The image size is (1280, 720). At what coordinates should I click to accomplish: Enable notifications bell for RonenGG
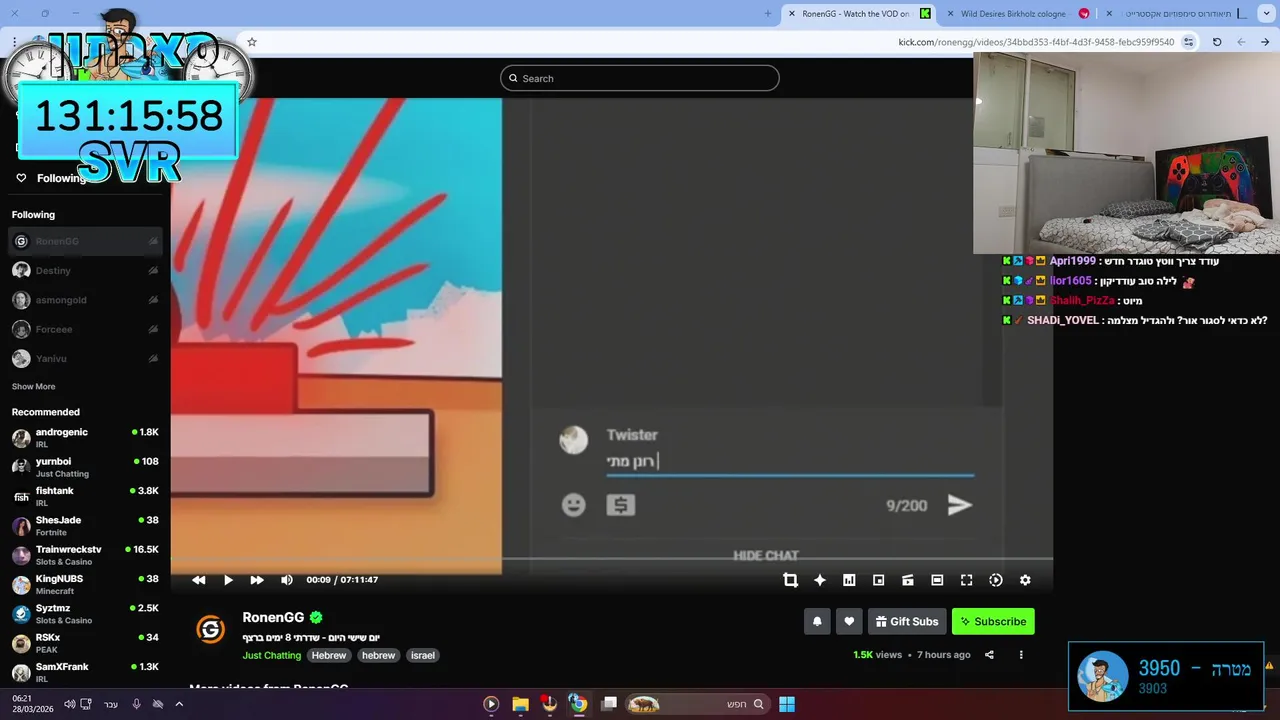tap(817, 621)
